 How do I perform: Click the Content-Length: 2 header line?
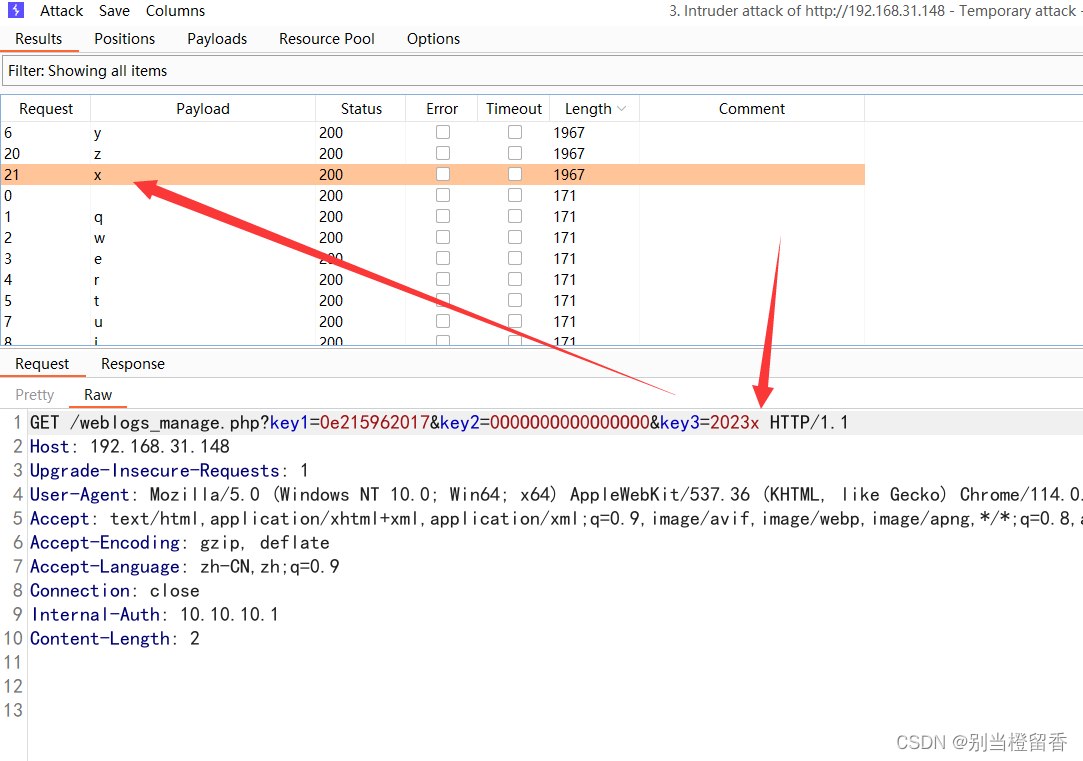115,639
